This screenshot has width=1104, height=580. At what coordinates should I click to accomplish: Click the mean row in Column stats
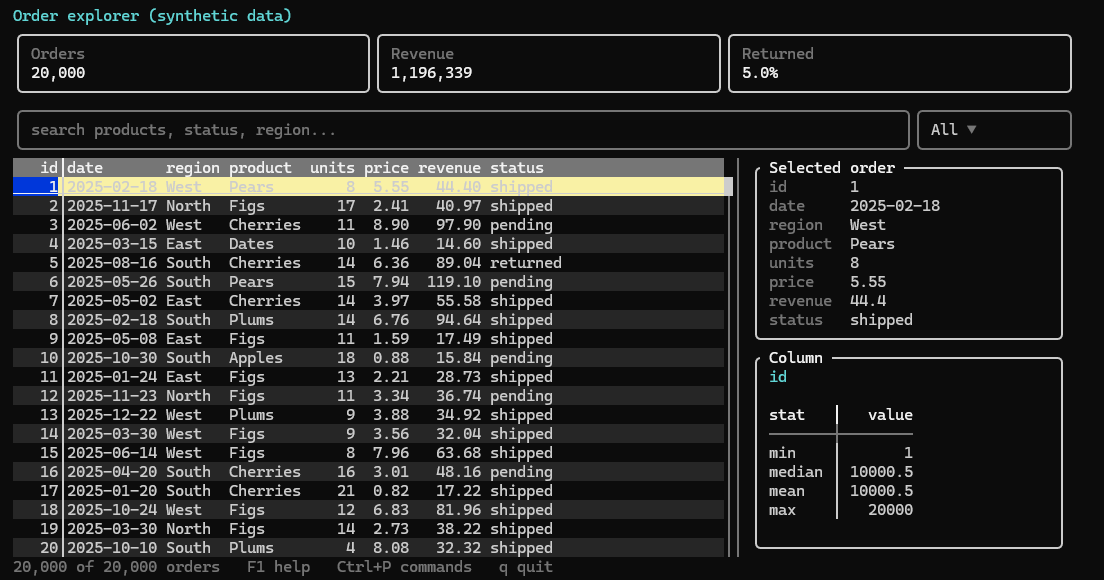[841, 491]
